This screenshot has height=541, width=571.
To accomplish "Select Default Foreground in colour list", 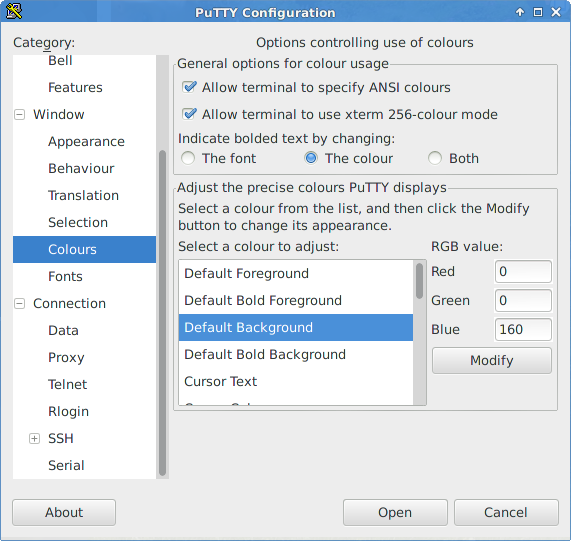I will coord(296,273).
